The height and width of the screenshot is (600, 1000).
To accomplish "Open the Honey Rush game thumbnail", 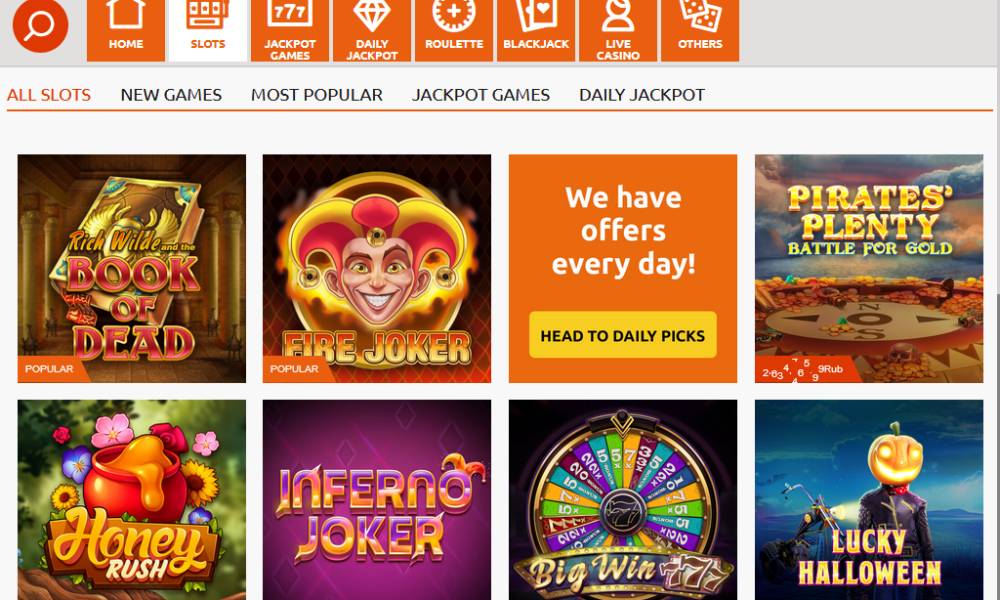I will click(131, 500).
